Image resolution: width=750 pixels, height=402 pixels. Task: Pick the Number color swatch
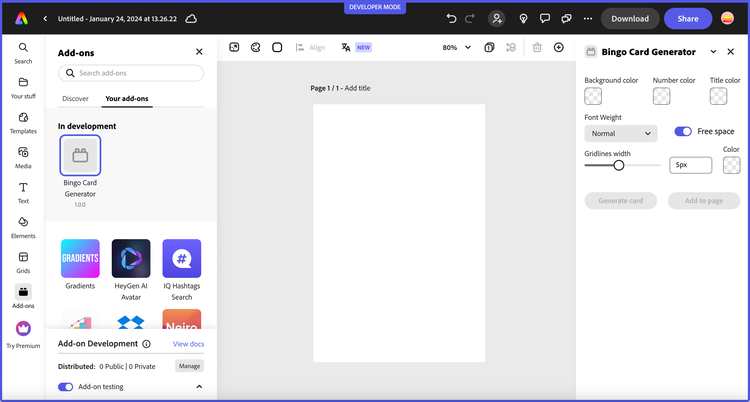click(662, 96)
